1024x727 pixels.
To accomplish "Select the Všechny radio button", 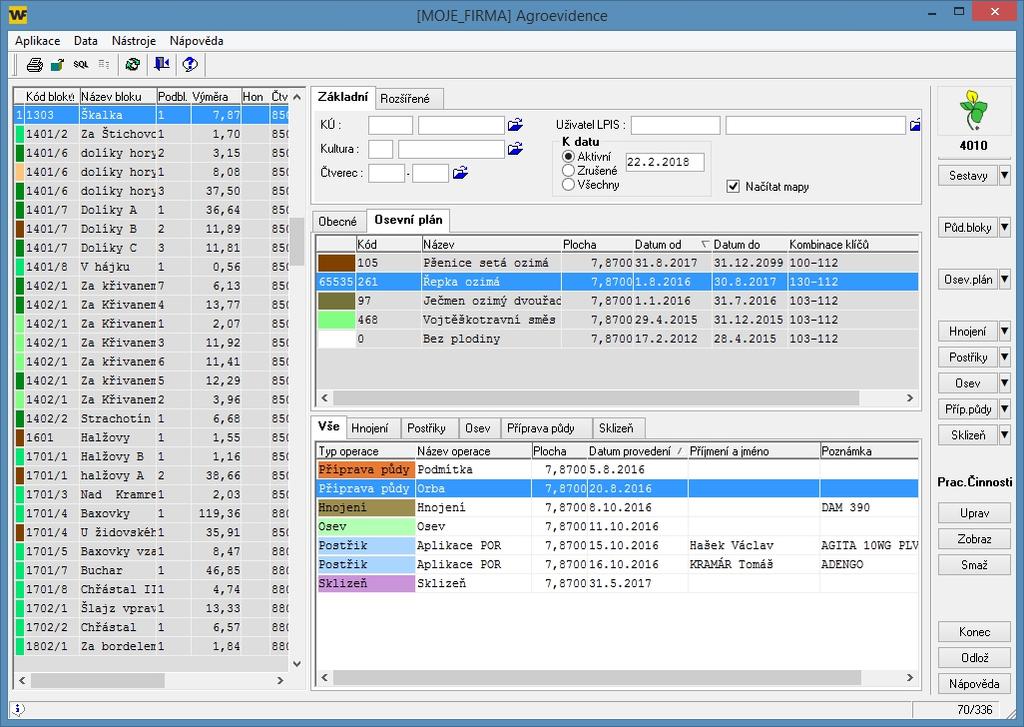I will click(568, 185).
